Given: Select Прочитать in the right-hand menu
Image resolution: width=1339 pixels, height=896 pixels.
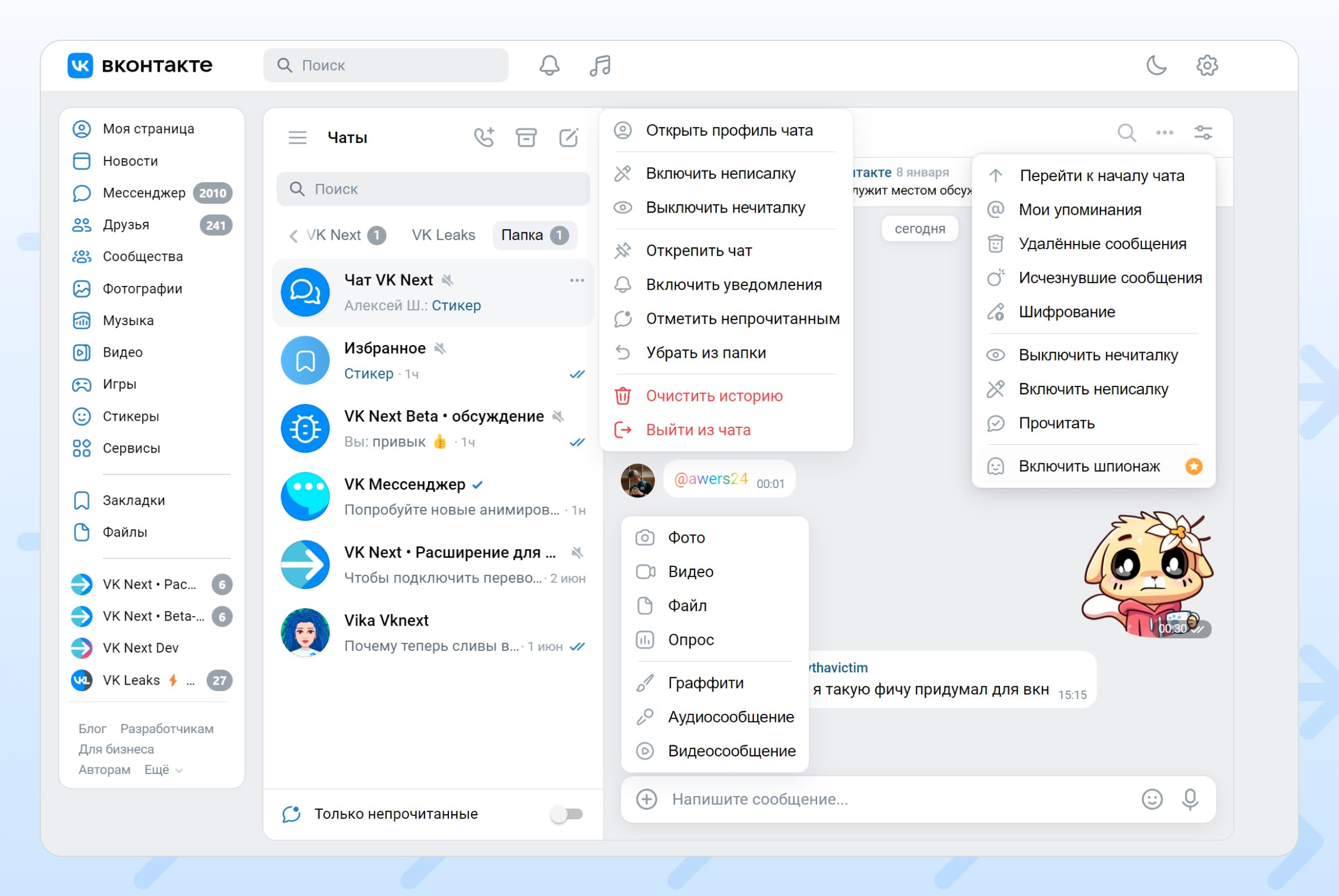Looking at the screenshot, I should click(x=1093, y=423).
